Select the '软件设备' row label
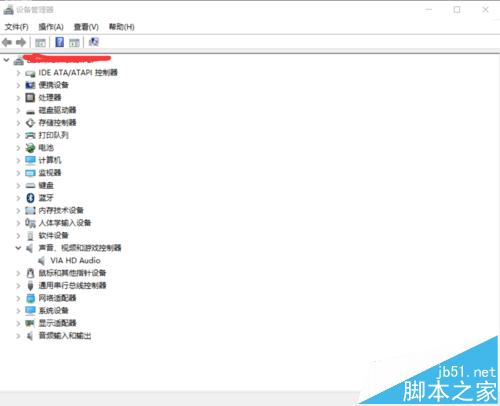The height and width of the screenshot is (406, 500). pyautogui.click(x=53, y=235)
